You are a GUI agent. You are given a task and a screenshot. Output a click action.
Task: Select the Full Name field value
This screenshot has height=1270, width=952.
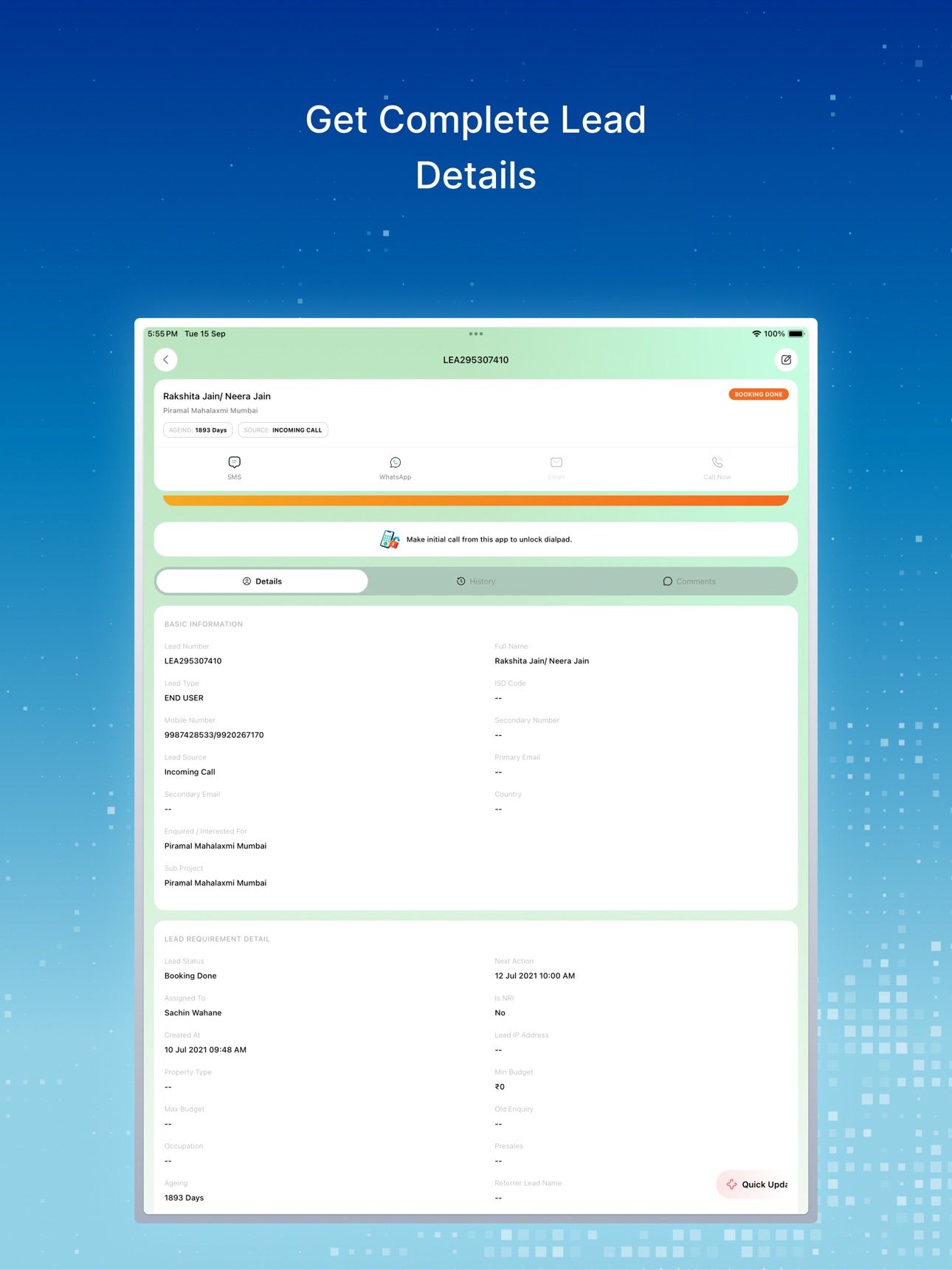click(x=542, y=661)
